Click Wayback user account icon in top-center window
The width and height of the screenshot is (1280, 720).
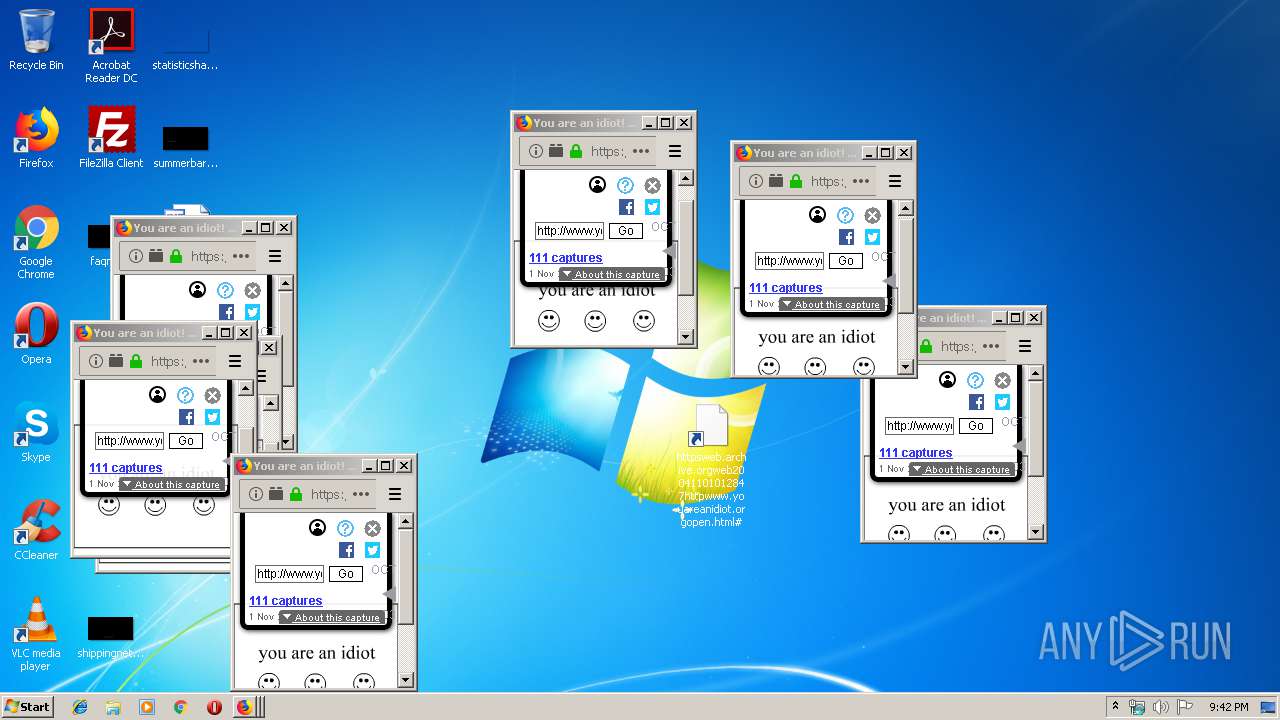(597, 185)
